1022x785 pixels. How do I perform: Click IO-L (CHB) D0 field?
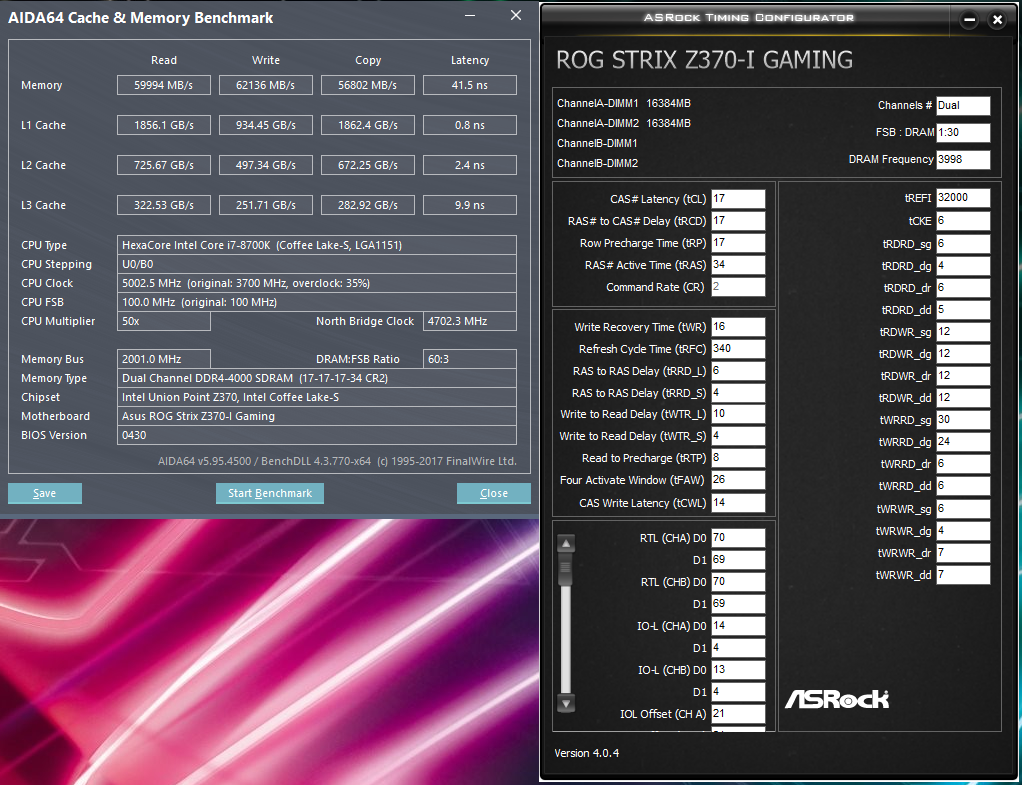coord(738,670)
